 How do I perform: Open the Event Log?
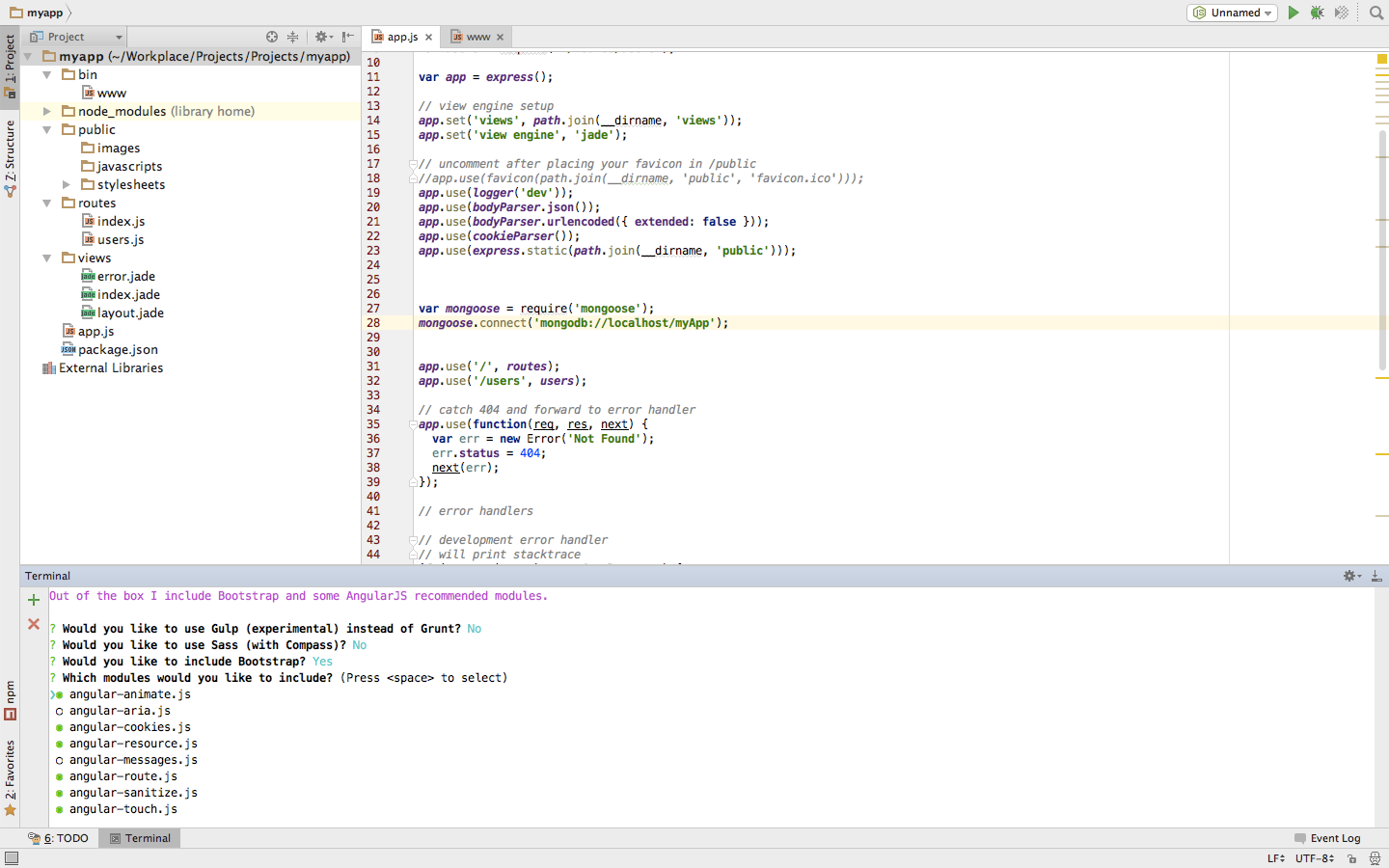tap(1334, 838)
